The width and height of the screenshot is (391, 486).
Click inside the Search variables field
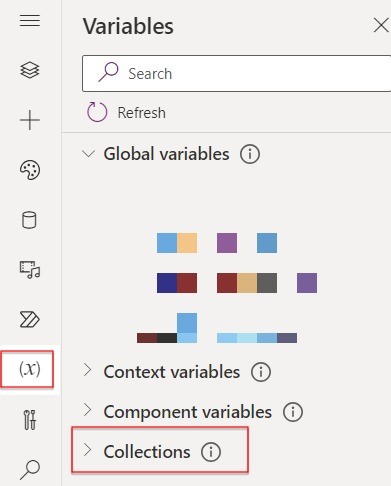pyautogui.click(x=236, y=73)
